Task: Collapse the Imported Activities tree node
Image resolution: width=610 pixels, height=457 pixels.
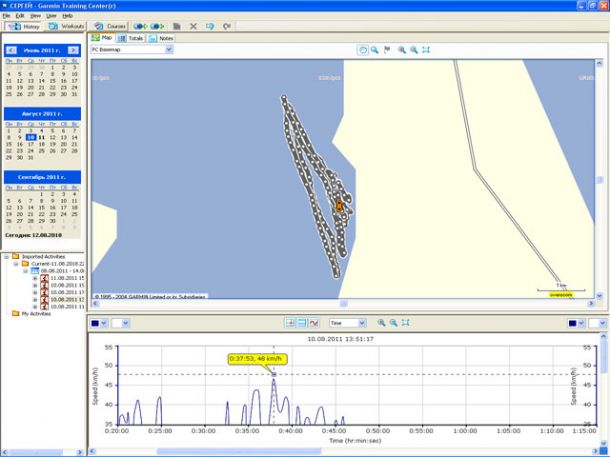Action: click(x=7, y=256)
